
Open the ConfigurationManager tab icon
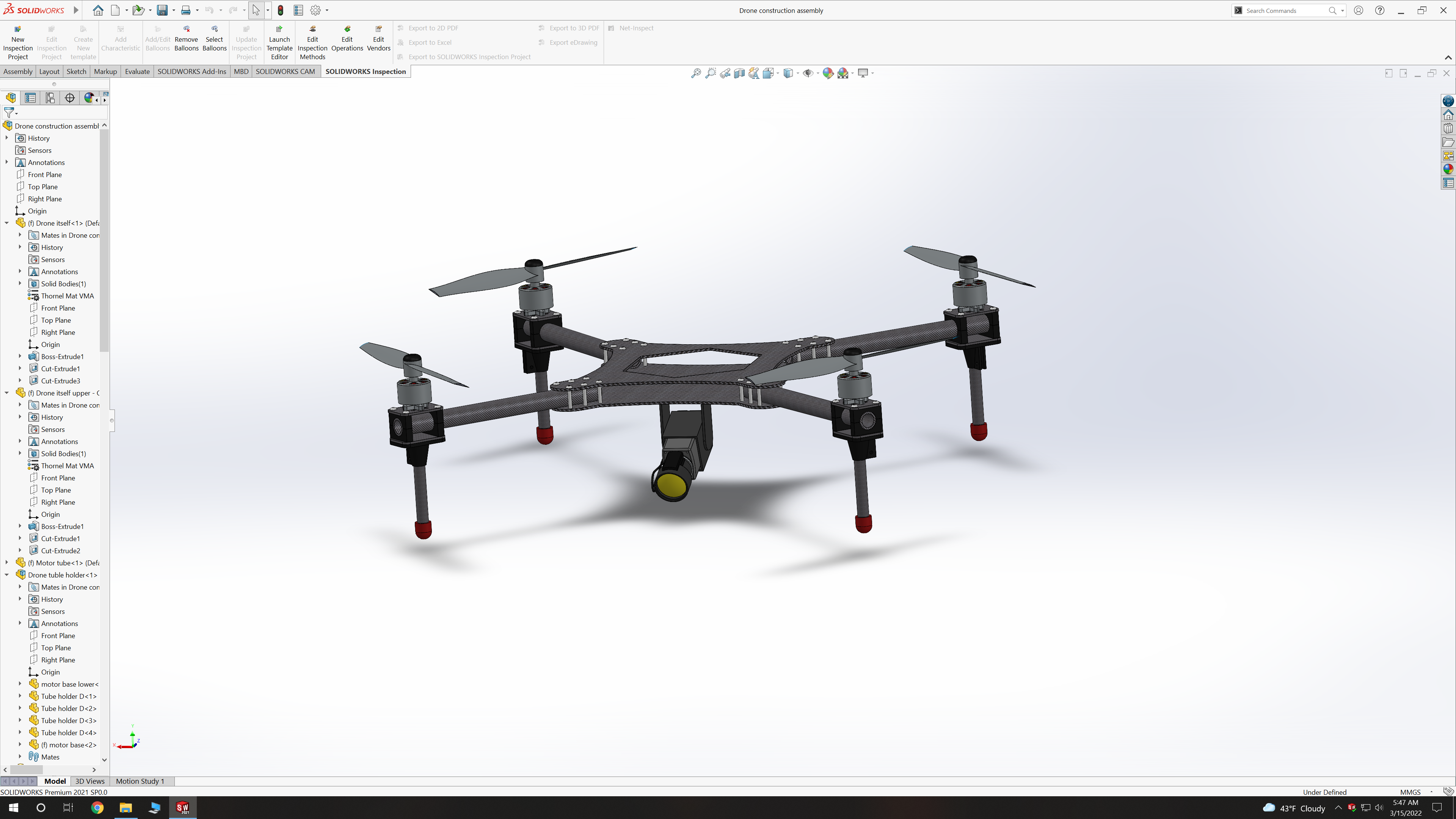(50, 98)
